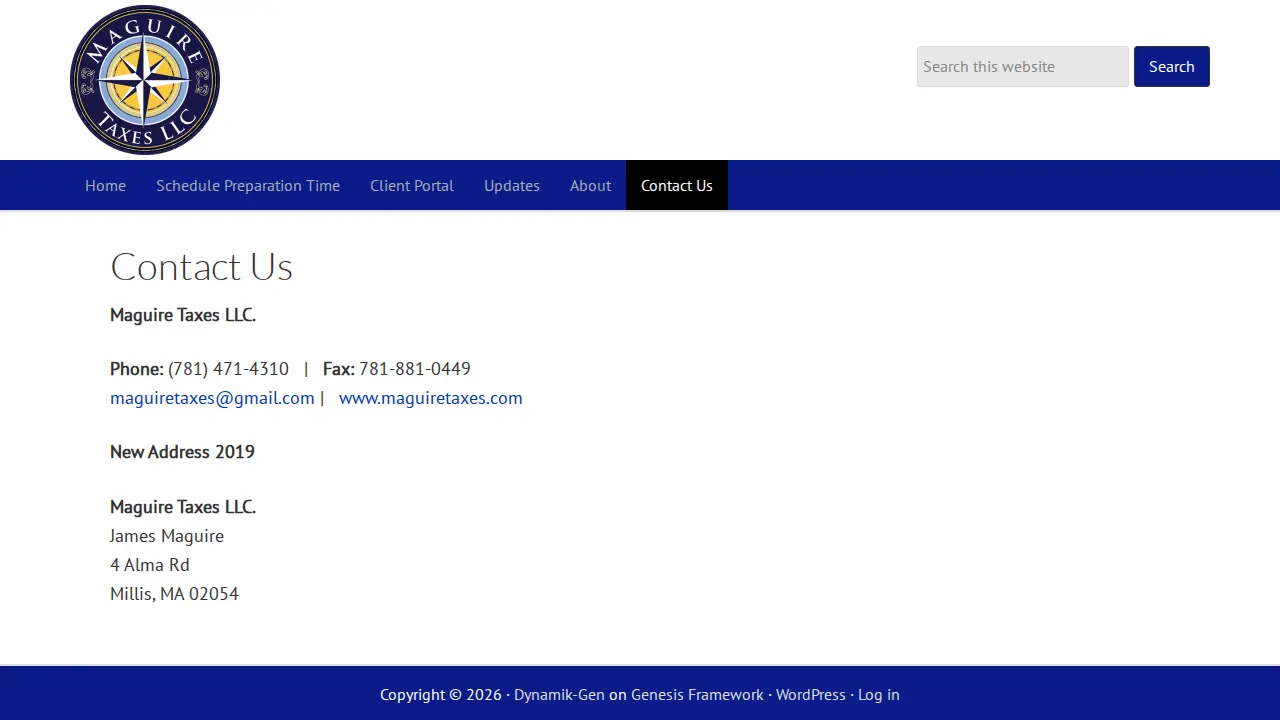Click the fax number 781-881-0449
1280x720 pixels.
(415, 369)
